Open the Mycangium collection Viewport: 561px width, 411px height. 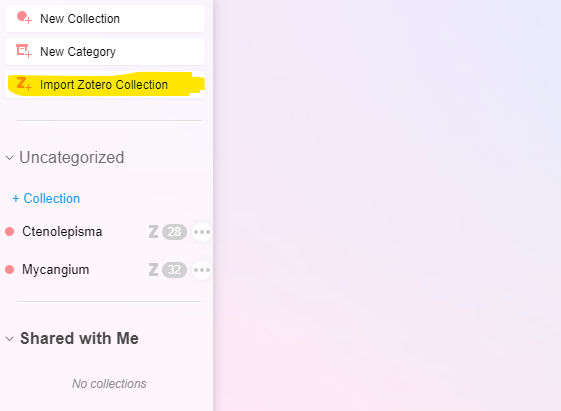tap(55, 270)
